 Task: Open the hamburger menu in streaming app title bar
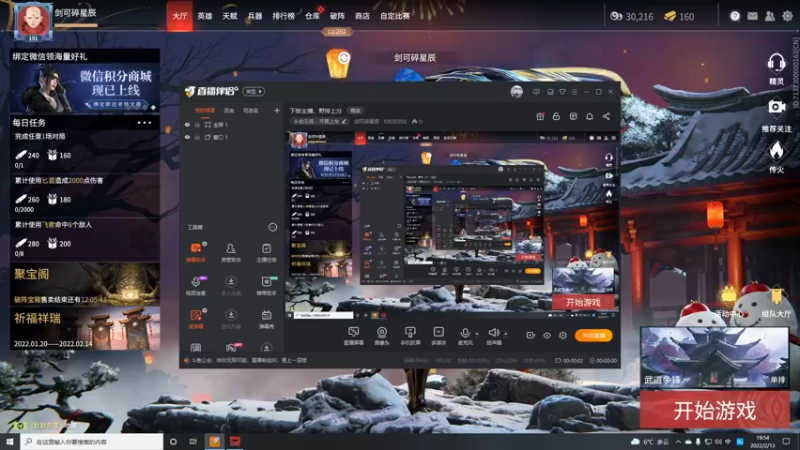[x=574, y=92]
